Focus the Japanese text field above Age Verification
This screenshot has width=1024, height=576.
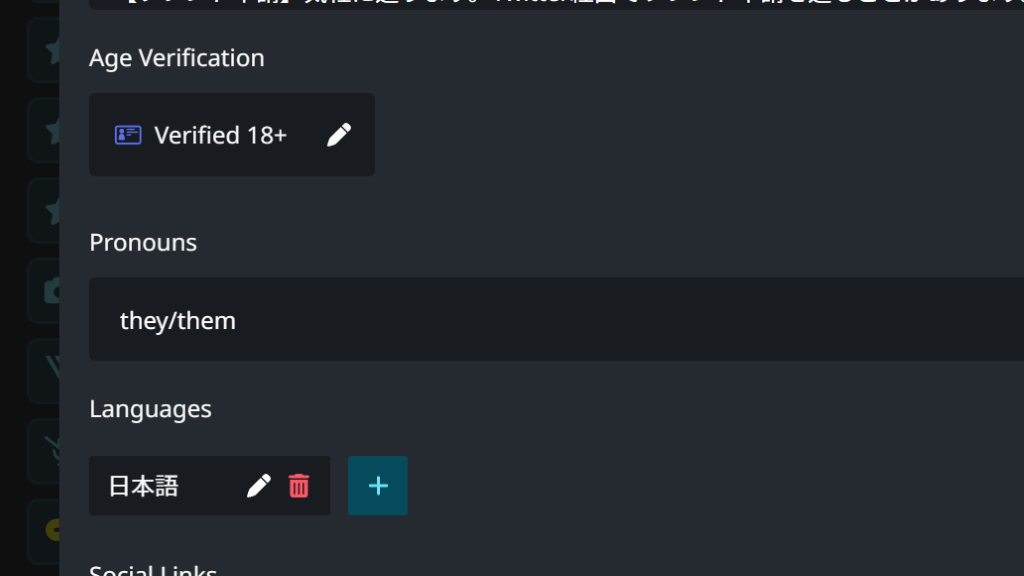pos(556,5)
